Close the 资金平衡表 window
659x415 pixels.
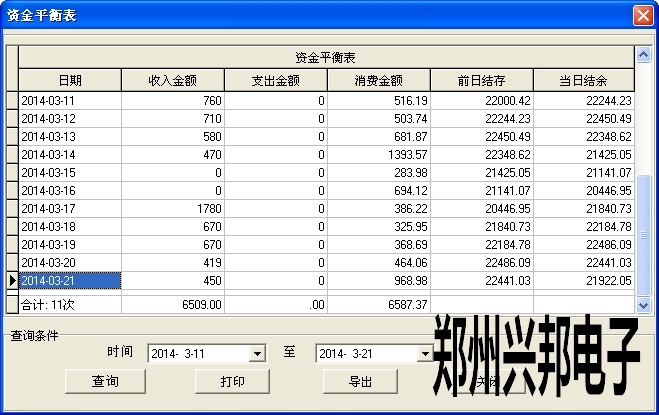[x=643, y=16]
